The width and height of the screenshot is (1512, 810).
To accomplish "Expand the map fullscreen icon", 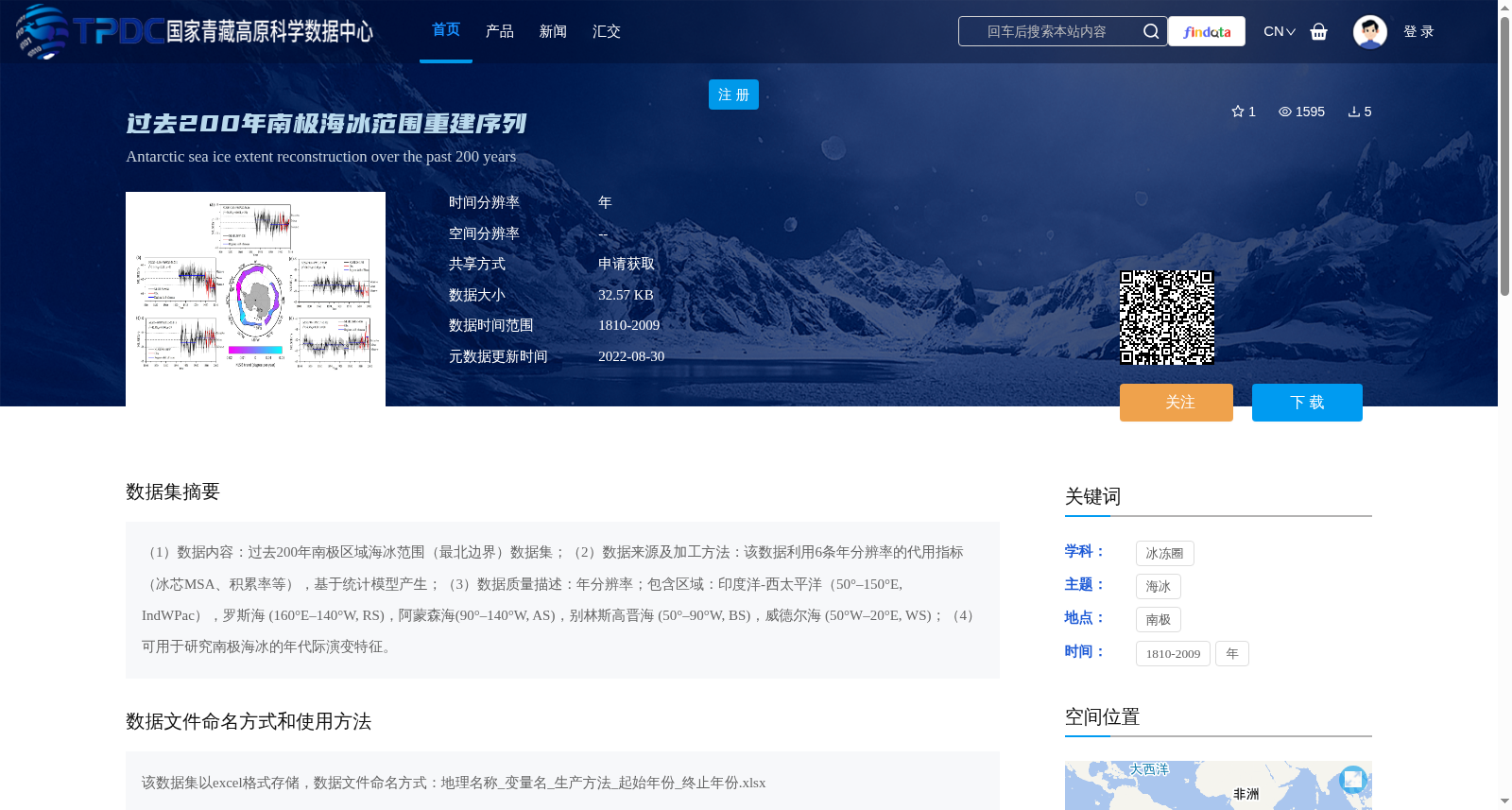I will click(1353, 779).
